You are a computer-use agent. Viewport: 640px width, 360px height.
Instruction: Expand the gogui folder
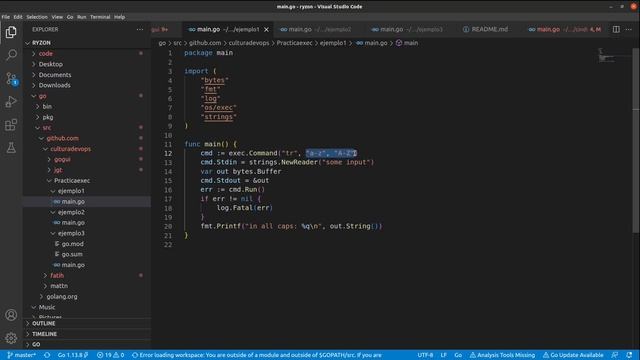(x=87, y=160)
